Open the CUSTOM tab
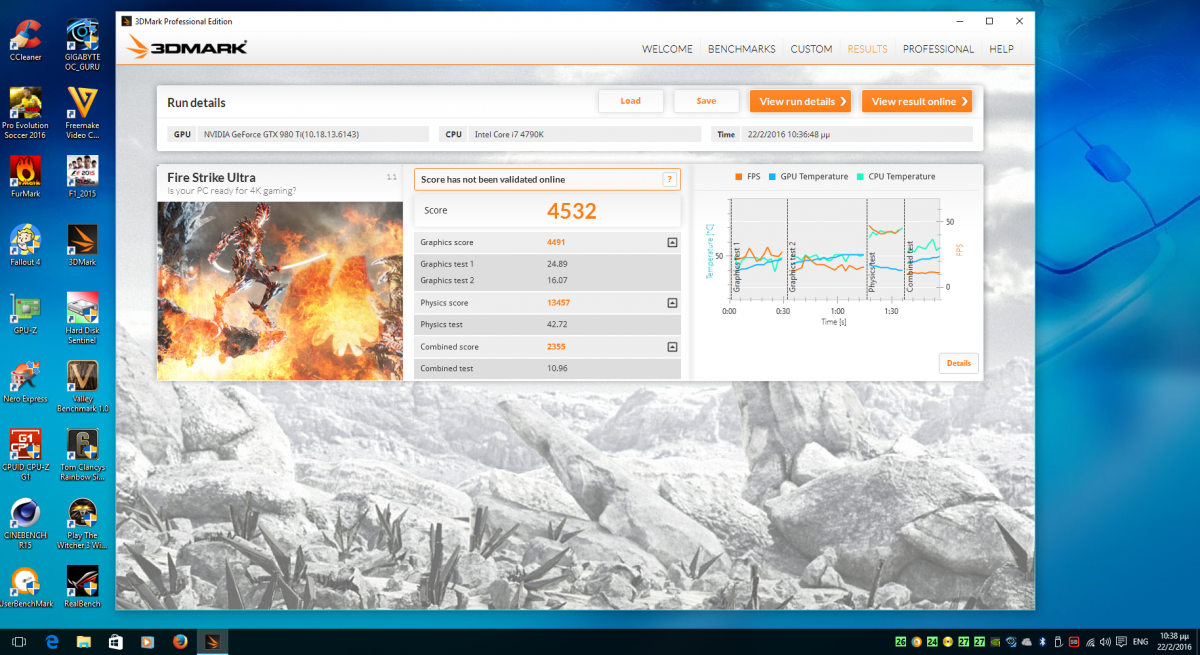 [x=811, y=49]
